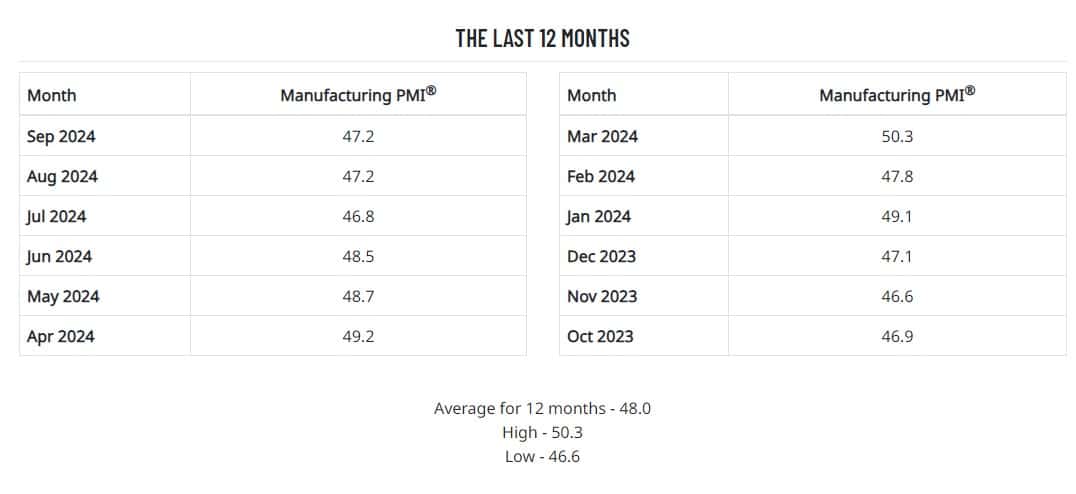Viewport: 1076px width, 494px height.
Task: Click the Apr 2024 row label
Action: pyautogui.click(x=61, y=336)
